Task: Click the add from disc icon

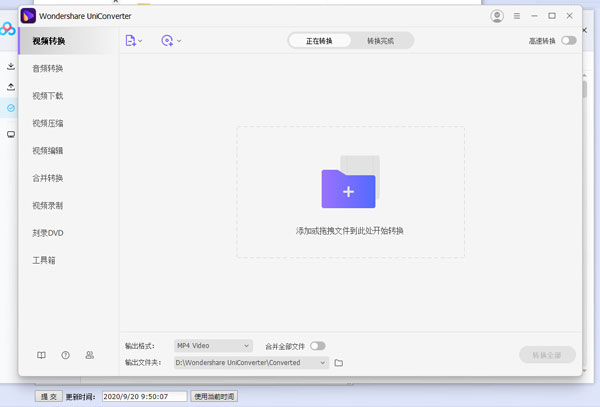Action: (167, 41)
